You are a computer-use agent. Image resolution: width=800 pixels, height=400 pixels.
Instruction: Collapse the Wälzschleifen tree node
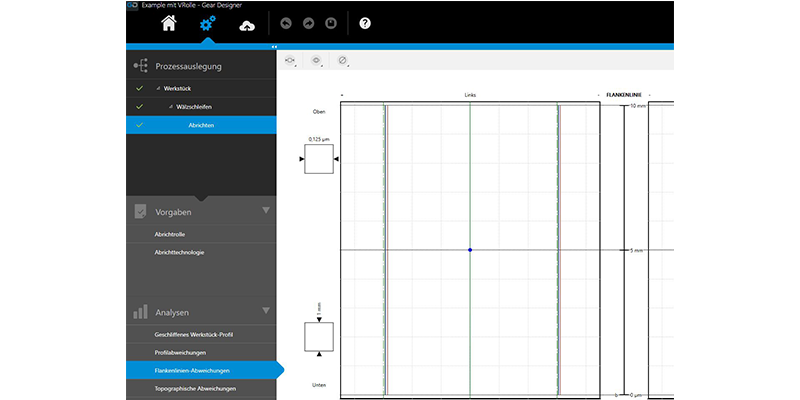171,107
